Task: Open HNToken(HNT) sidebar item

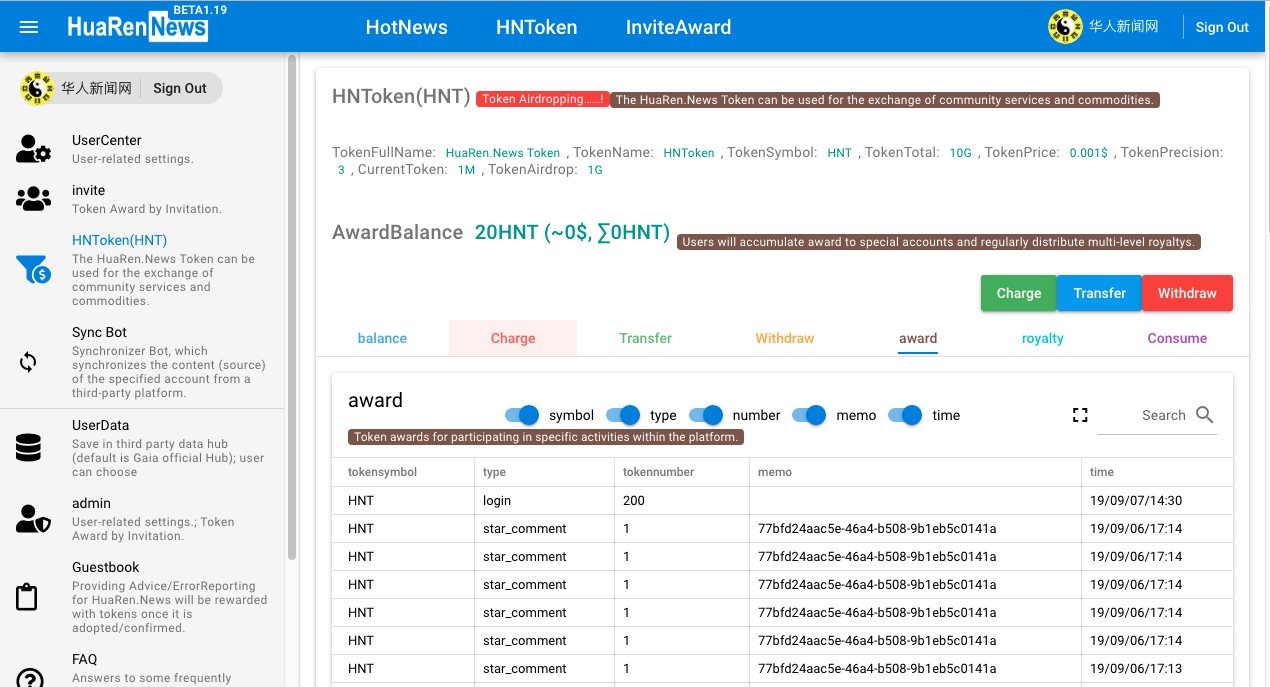Action: 143,270
